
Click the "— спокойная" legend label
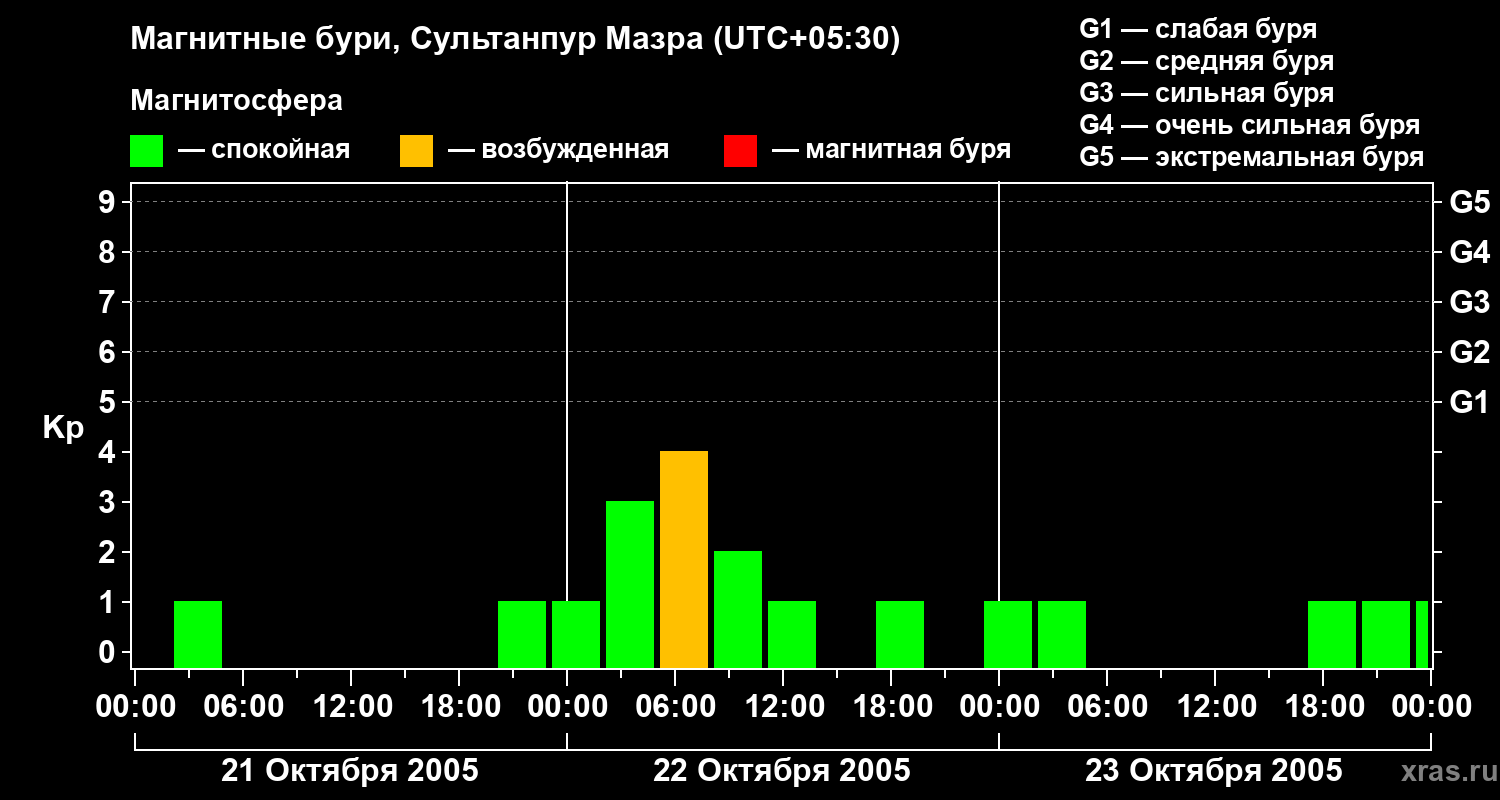(264, 150)
